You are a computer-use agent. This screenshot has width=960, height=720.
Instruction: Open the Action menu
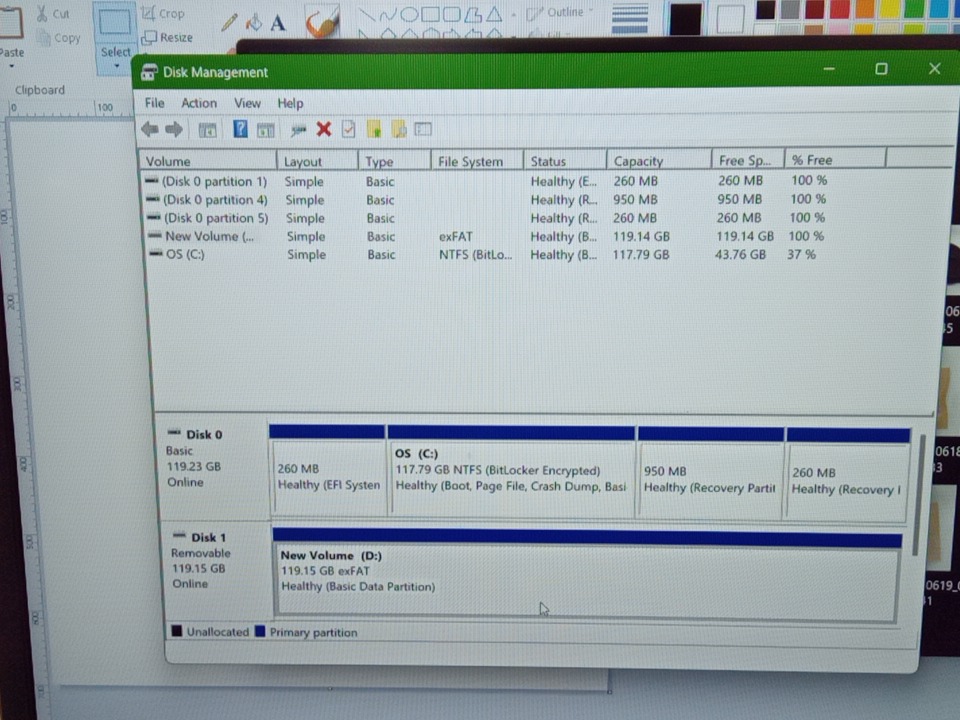coord(199,103)
